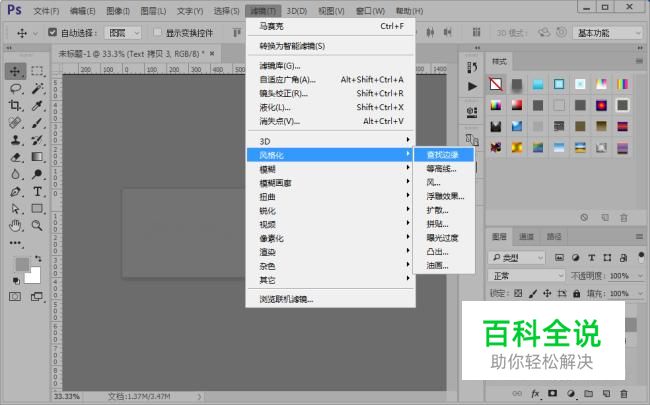This screenshot has height=405, width=650.
Task: Select the Gradient tool
Action: (x=37, y=157)
